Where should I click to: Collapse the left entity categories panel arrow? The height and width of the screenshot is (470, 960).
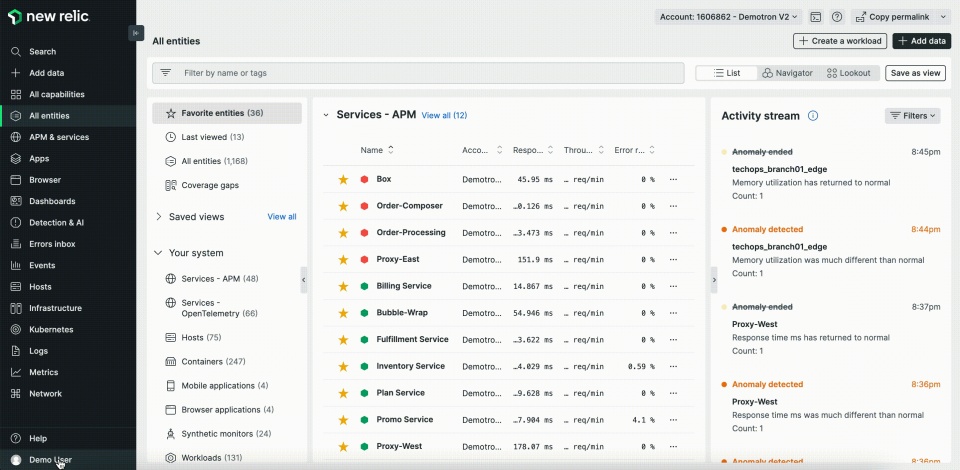[x=304, y=280]
